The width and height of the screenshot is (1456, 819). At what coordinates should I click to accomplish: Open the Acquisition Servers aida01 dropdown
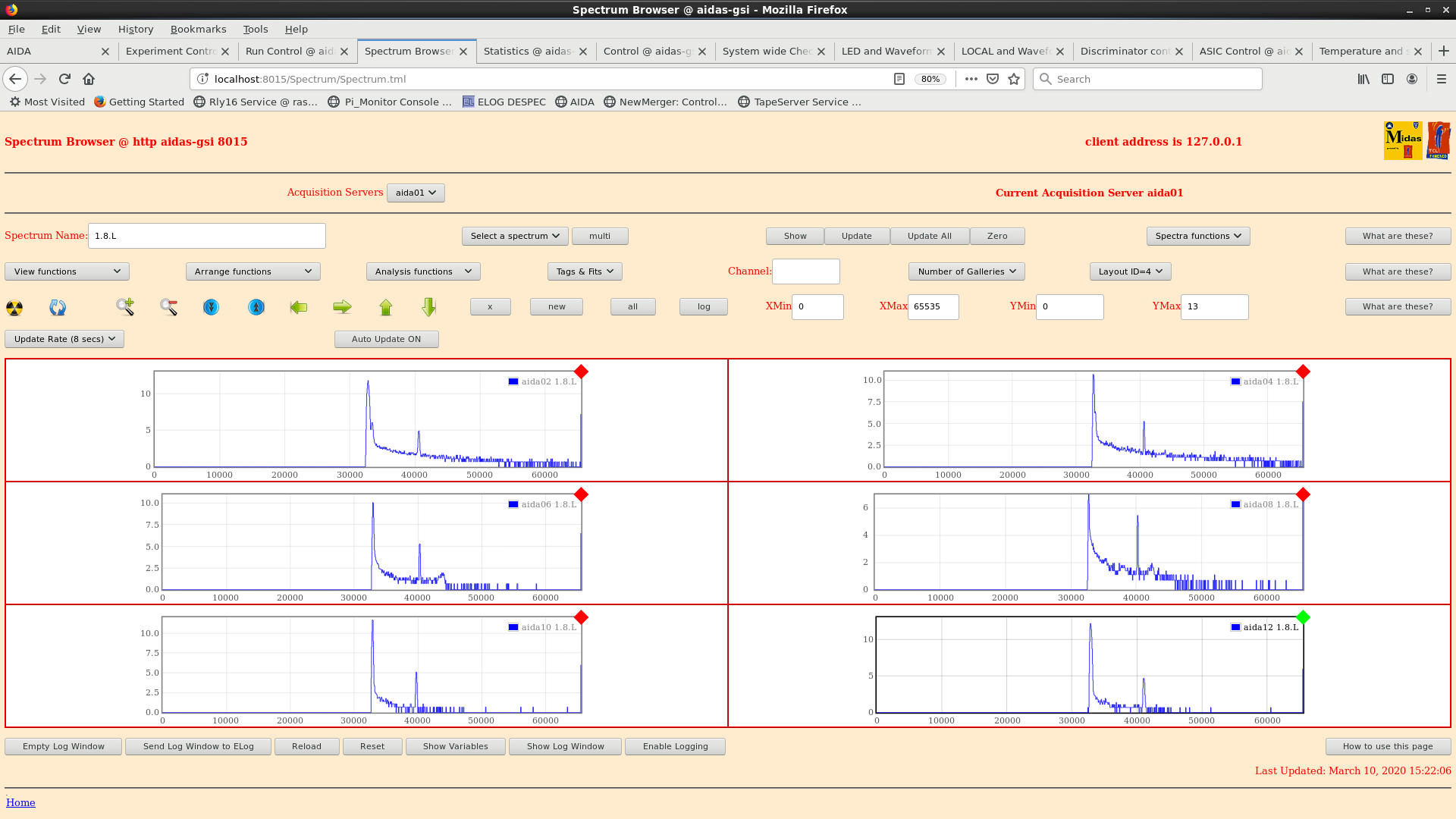click(x=416, y=193)
